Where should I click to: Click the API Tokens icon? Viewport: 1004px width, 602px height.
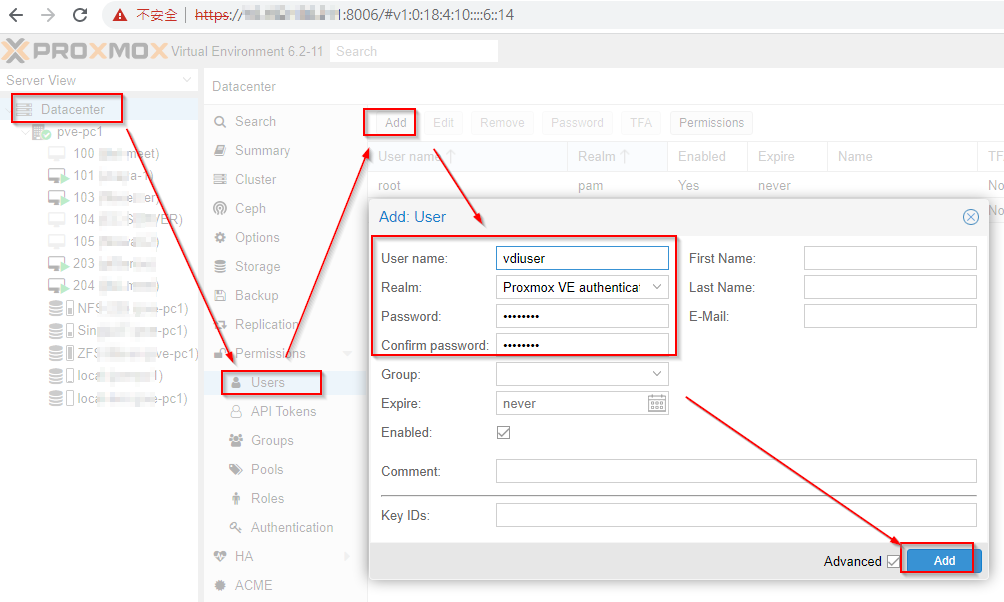236,411
